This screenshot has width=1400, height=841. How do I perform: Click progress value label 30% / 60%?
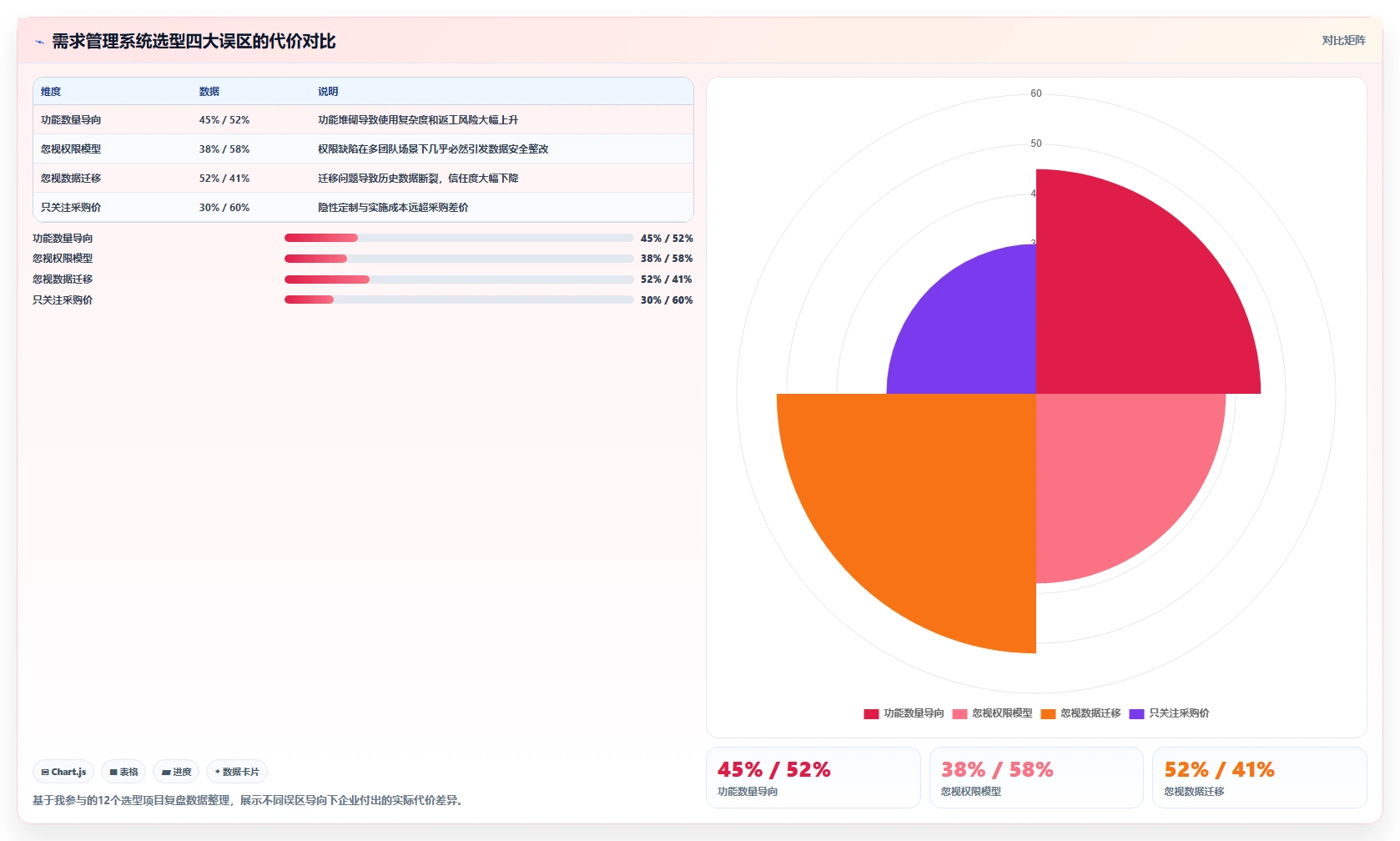click(667, 300)
